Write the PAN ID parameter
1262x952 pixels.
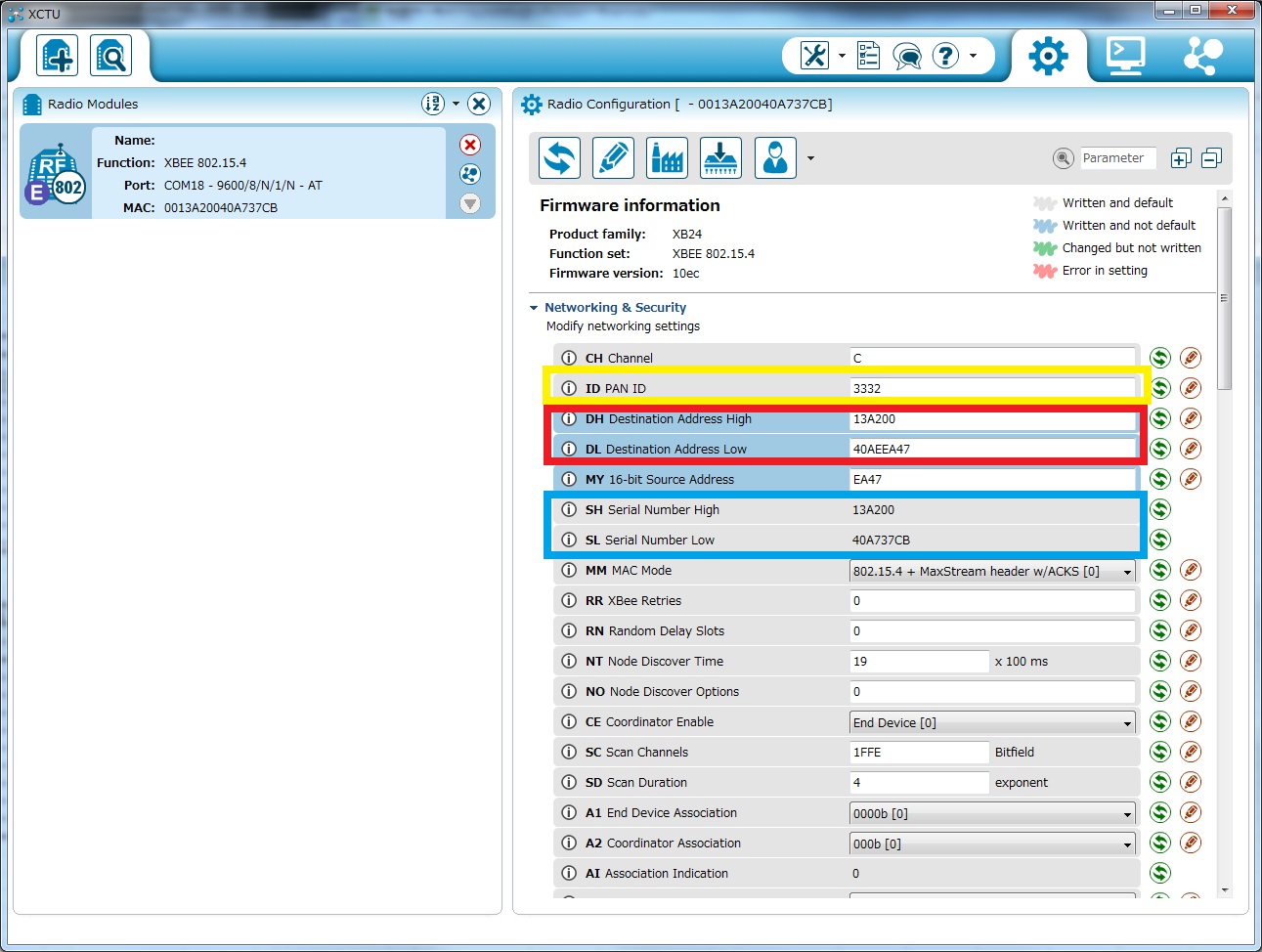(x=1191, y=388)
